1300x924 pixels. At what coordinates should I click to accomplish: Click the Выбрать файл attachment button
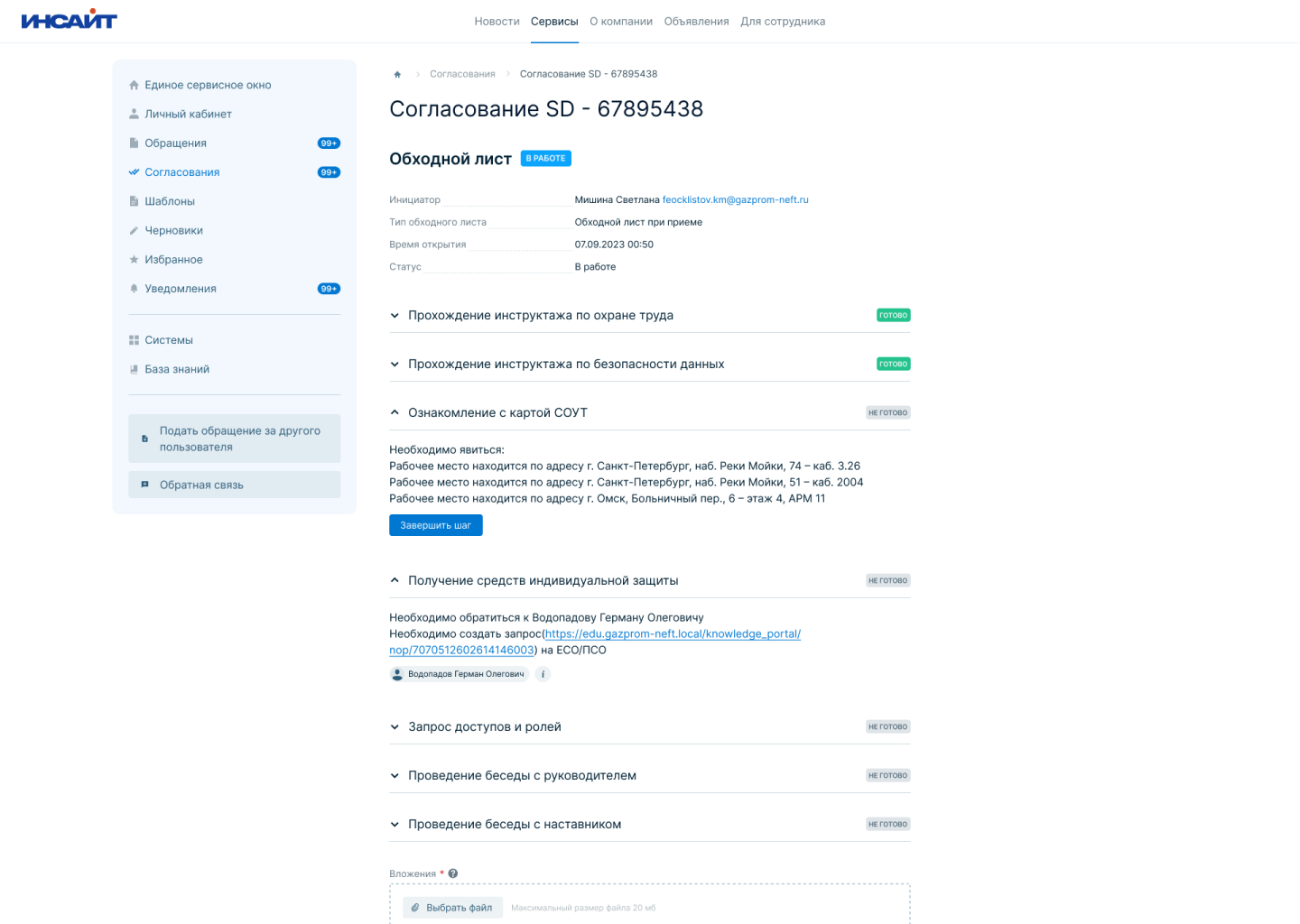(x=451, y=908)
